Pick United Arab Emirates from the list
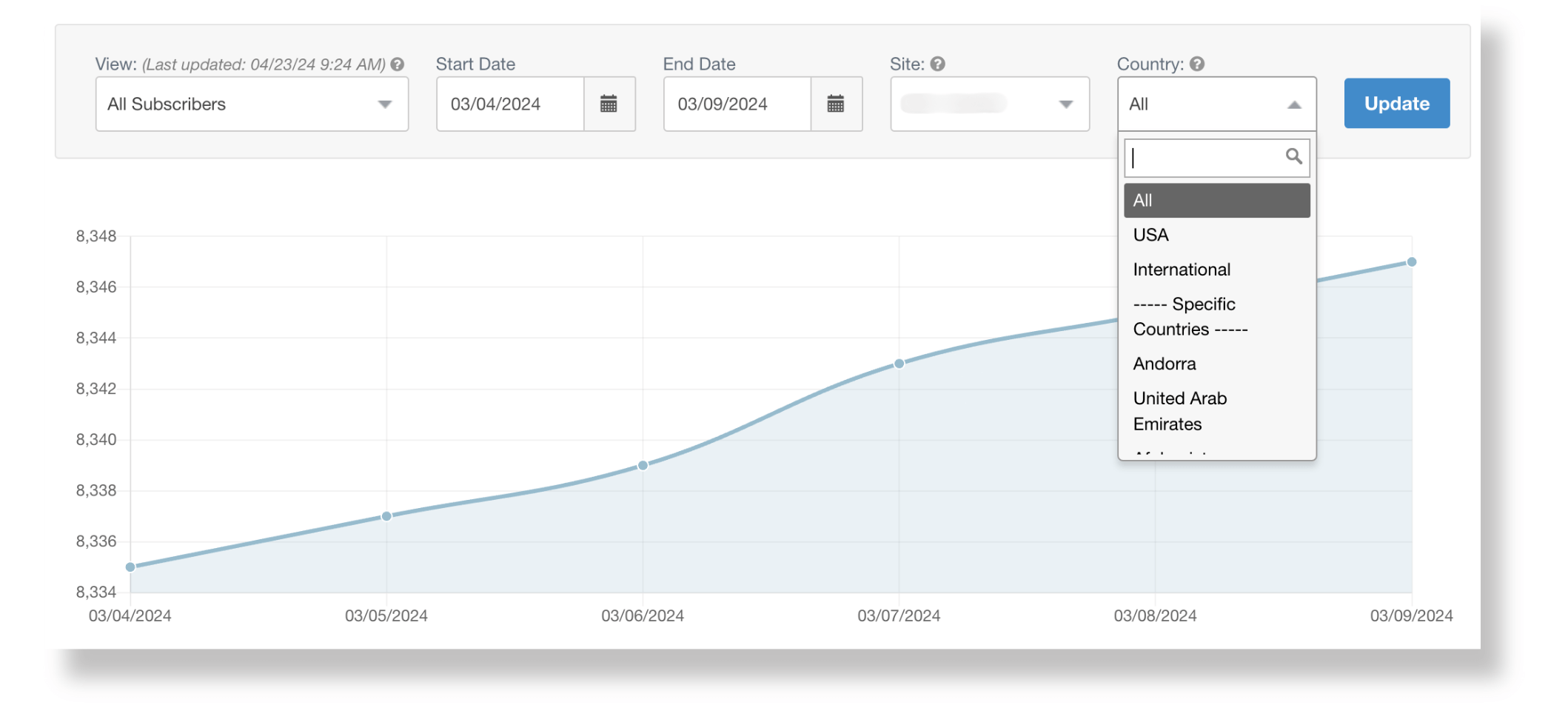 [1180, 412]
